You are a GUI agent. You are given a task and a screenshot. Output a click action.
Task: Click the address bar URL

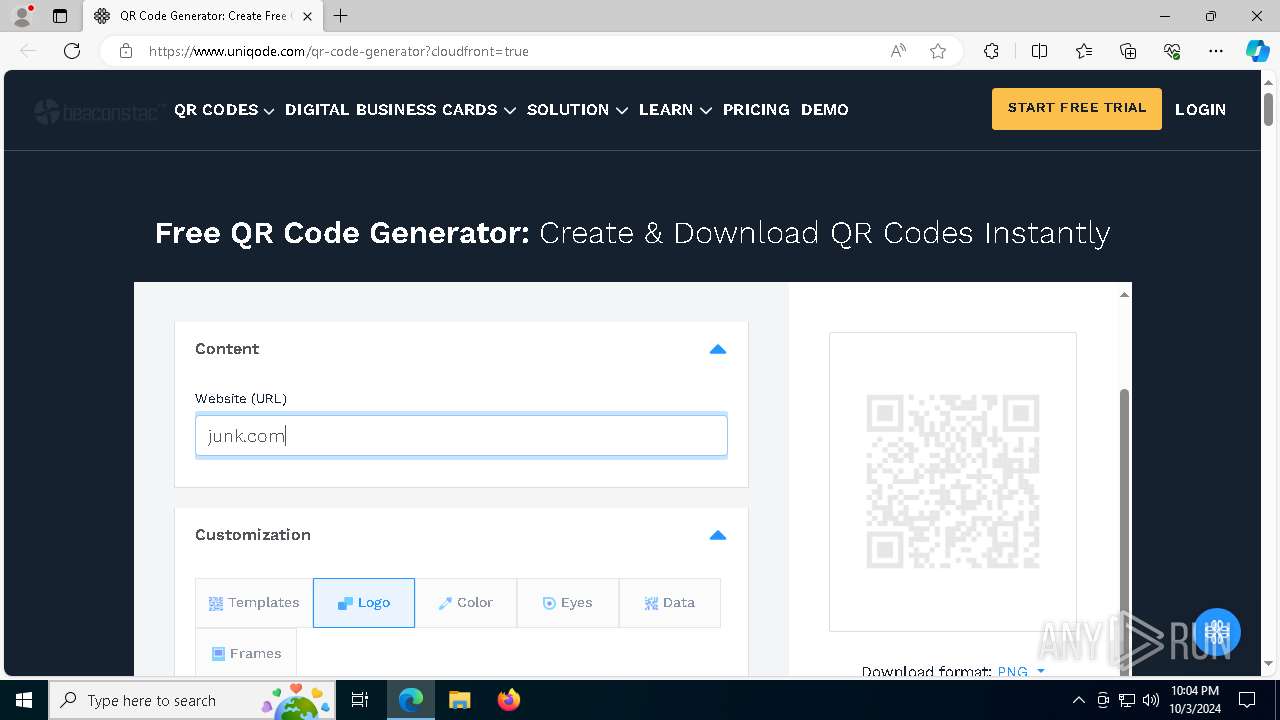(339, 51)
